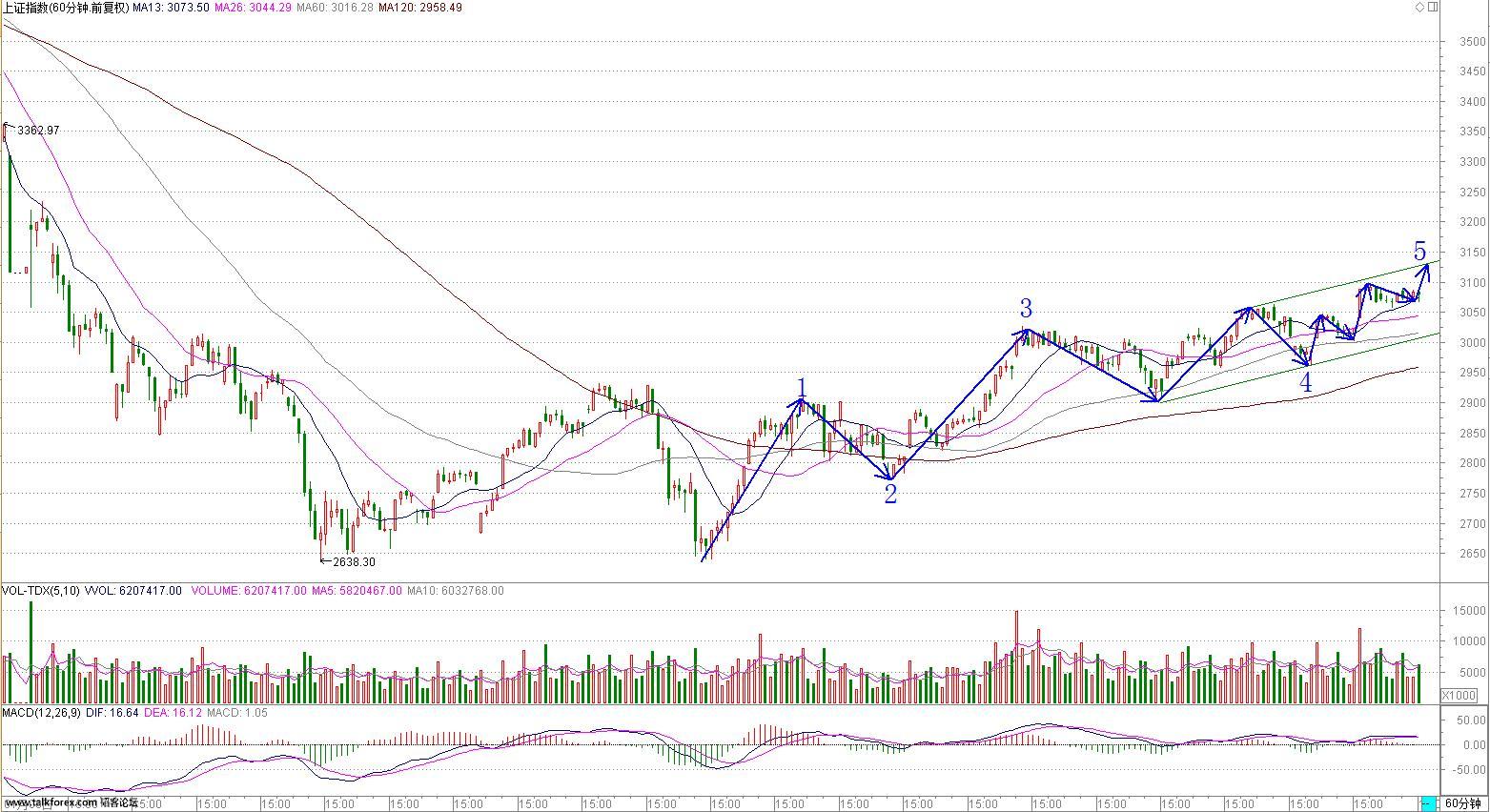Click the 2650 price axis label
Image resolution: width=1490 pixels, height=812 pixels.
[1472, 554]
